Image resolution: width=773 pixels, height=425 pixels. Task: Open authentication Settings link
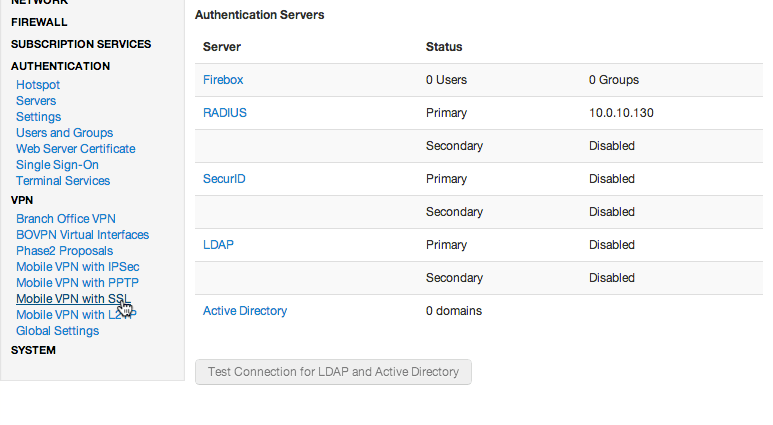click(x=38, y=117)
